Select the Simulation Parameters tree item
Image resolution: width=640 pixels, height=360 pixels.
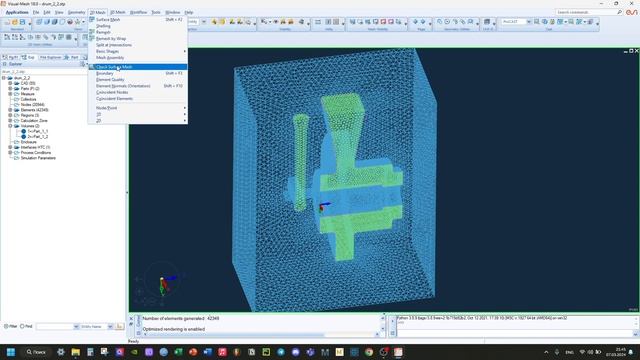point(38,158)
